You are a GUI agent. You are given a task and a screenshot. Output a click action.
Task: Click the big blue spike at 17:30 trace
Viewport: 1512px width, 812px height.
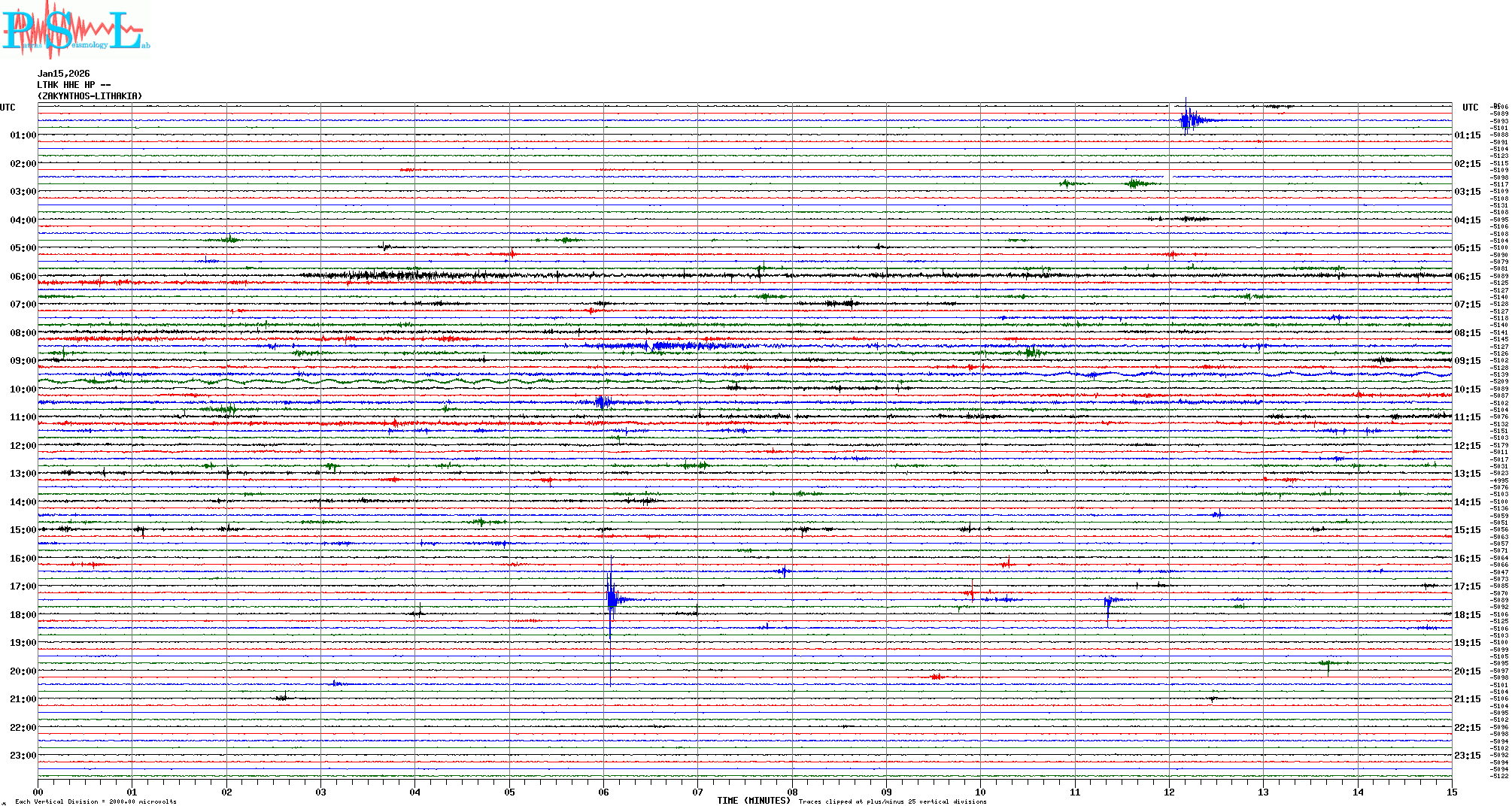point(612,598)
